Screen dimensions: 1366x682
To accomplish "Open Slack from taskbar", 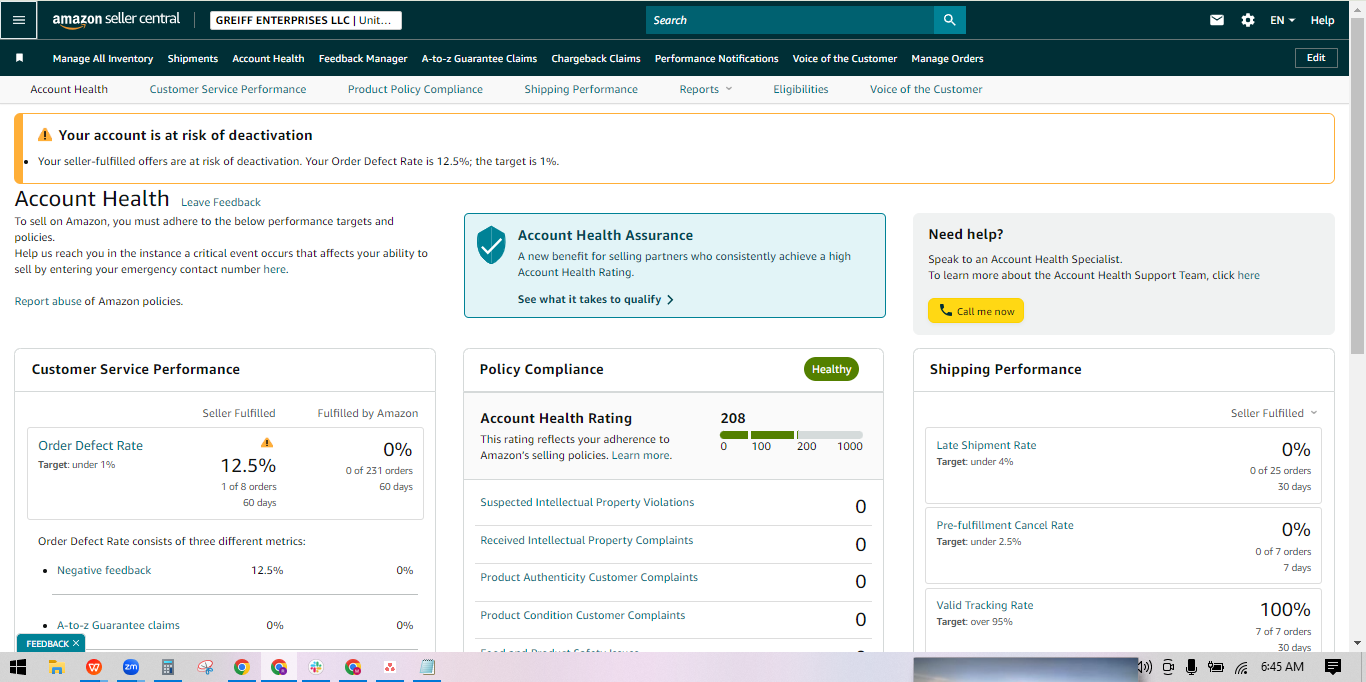I will pos(316,667).
